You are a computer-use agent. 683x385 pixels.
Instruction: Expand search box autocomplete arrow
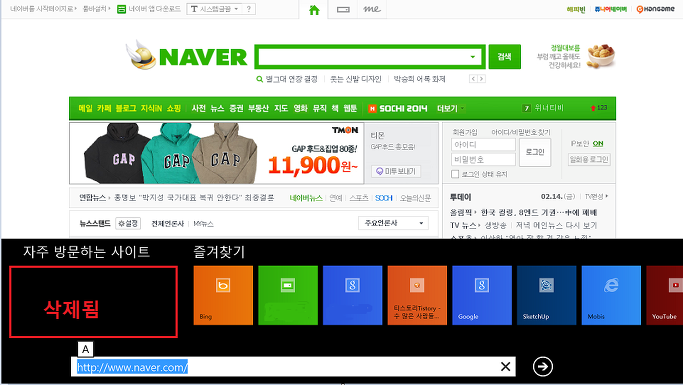coord(473,57)
